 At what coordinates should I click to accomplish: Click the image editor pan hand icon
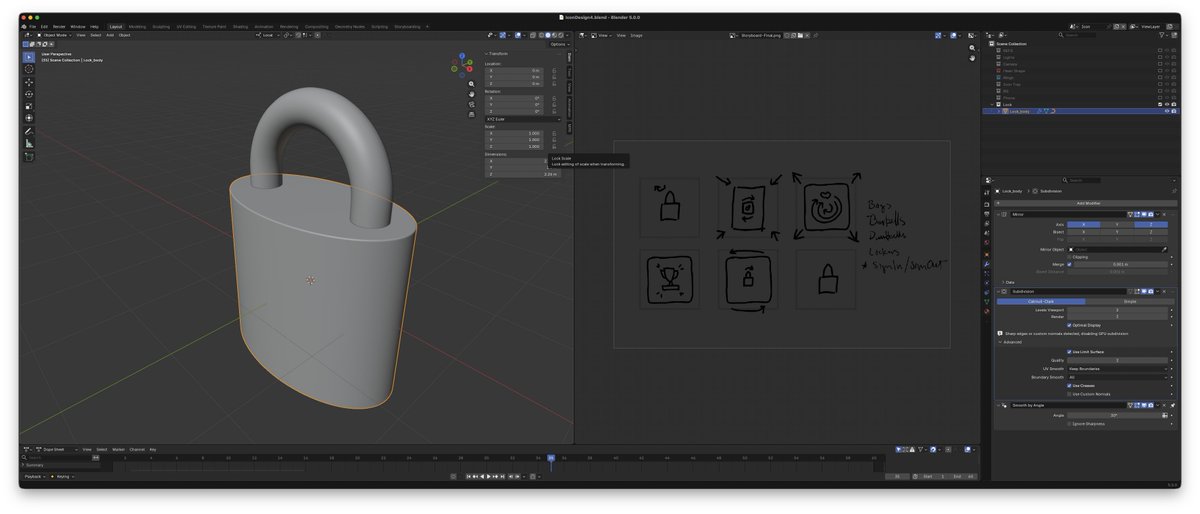coord(972,58)
